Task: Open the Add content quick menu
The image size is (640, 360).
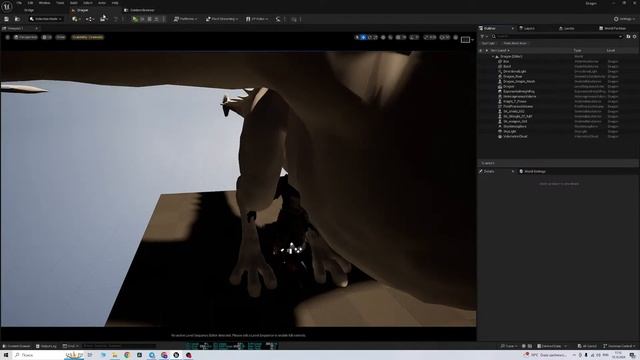Action: point(76,19)
